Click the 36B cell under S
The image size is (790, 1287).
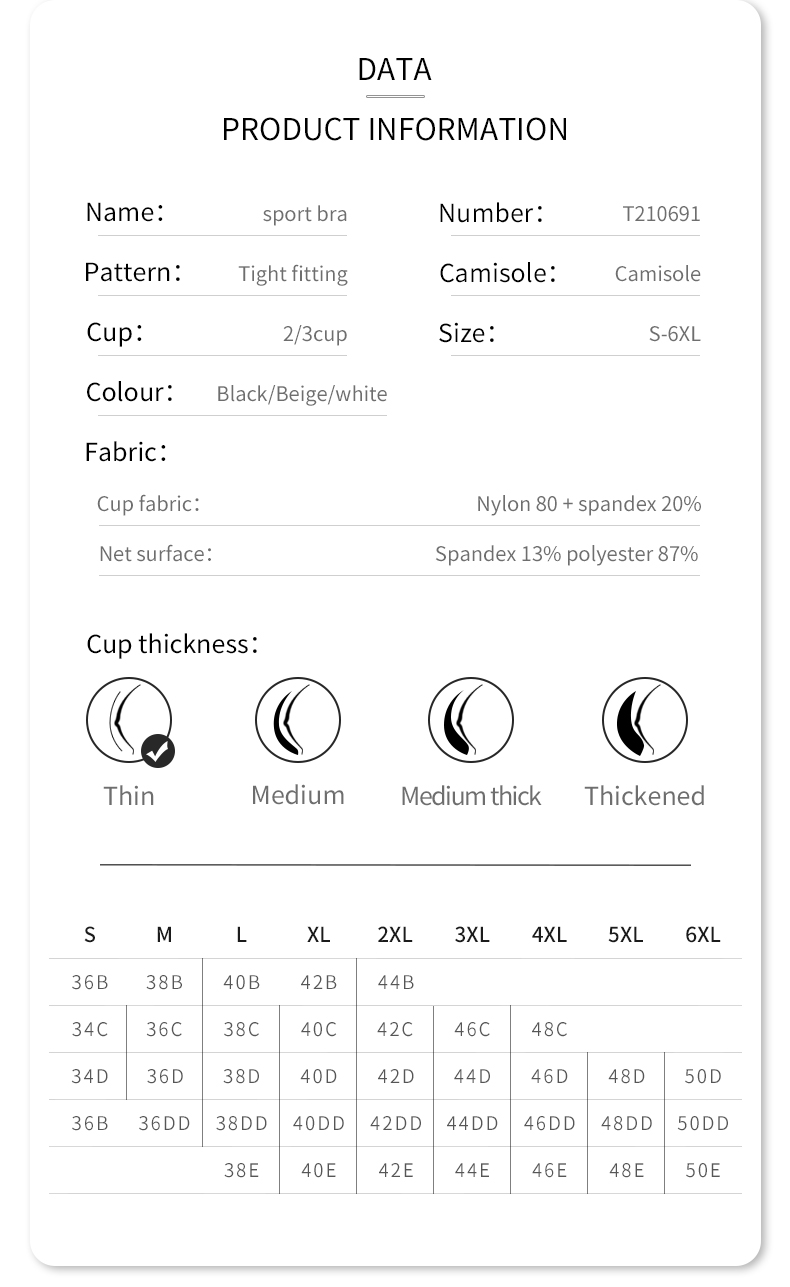[90, 982]
